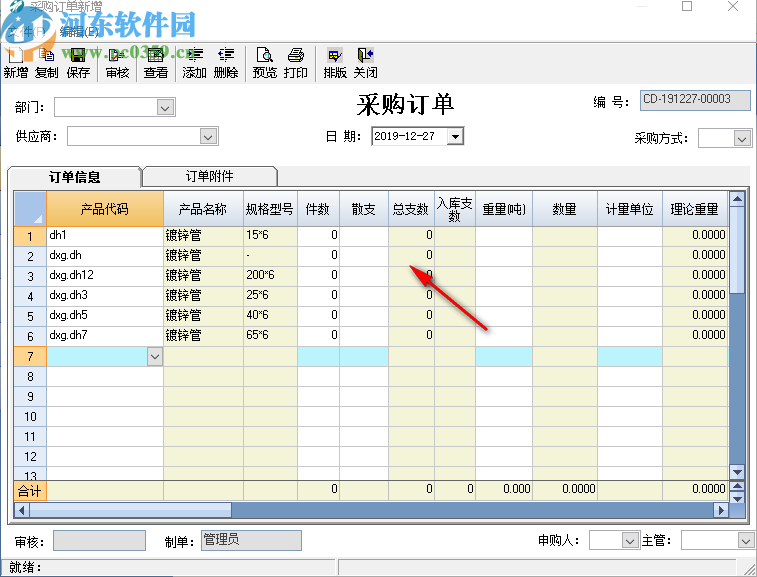Click the 入库支数 column header
The image size is (757, 577).
[455, 209]
